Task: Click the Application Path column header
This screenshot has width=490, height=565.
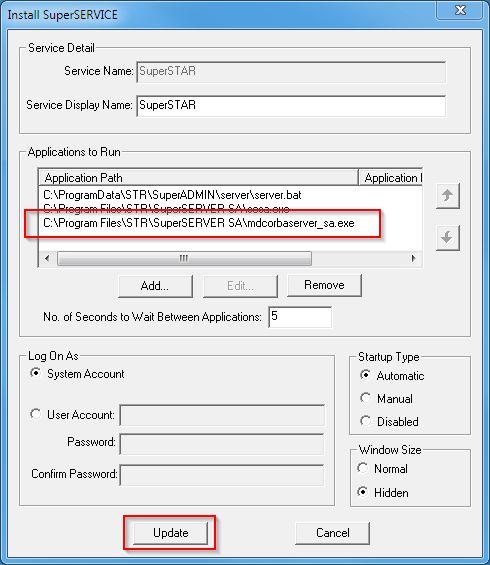Action: [199, 178]
